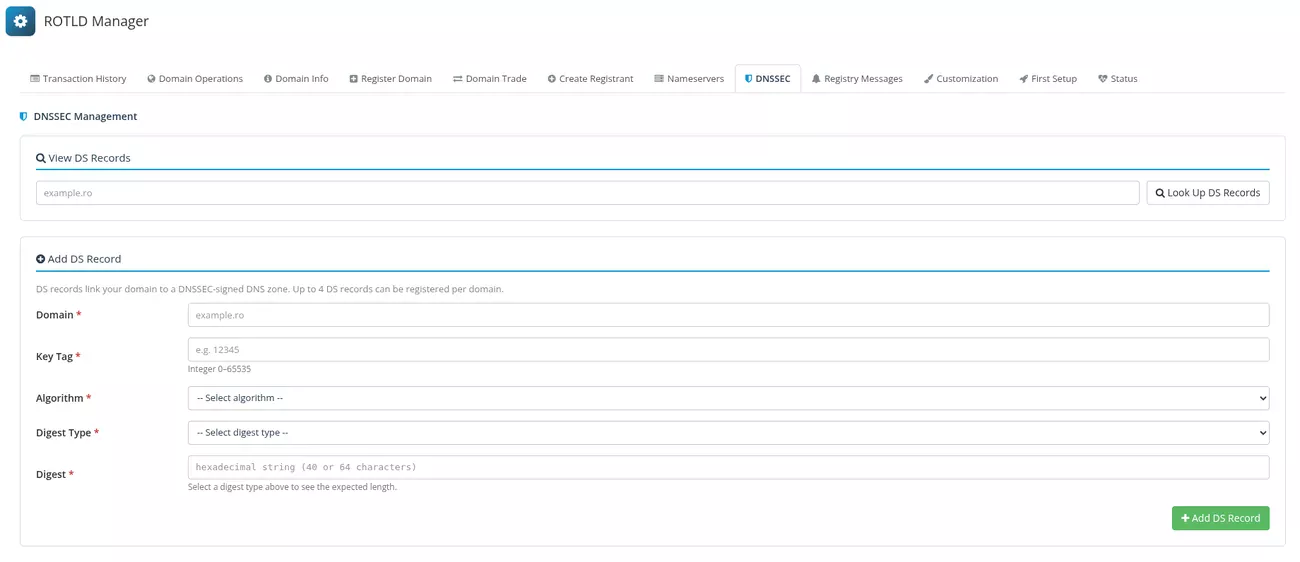Click the Domain input in Add DS Record
Viewport: 1300px width, 562px height.
click(728, 315)
